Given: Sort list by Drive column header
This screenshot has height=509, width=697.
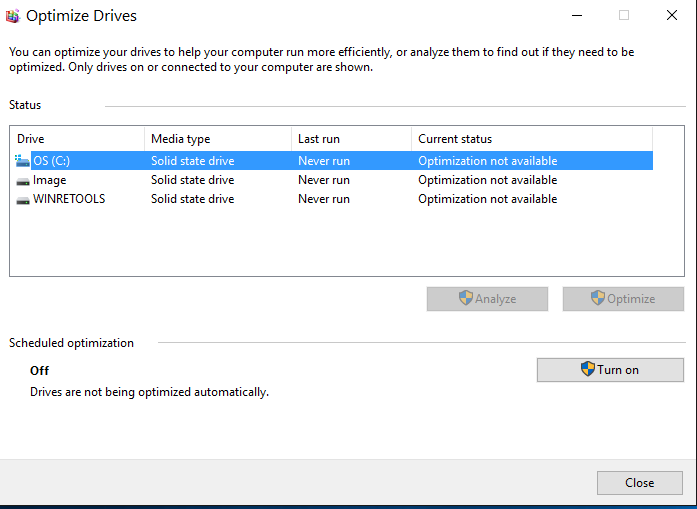Looking at the screenshot, I should [x=77, y=139].
